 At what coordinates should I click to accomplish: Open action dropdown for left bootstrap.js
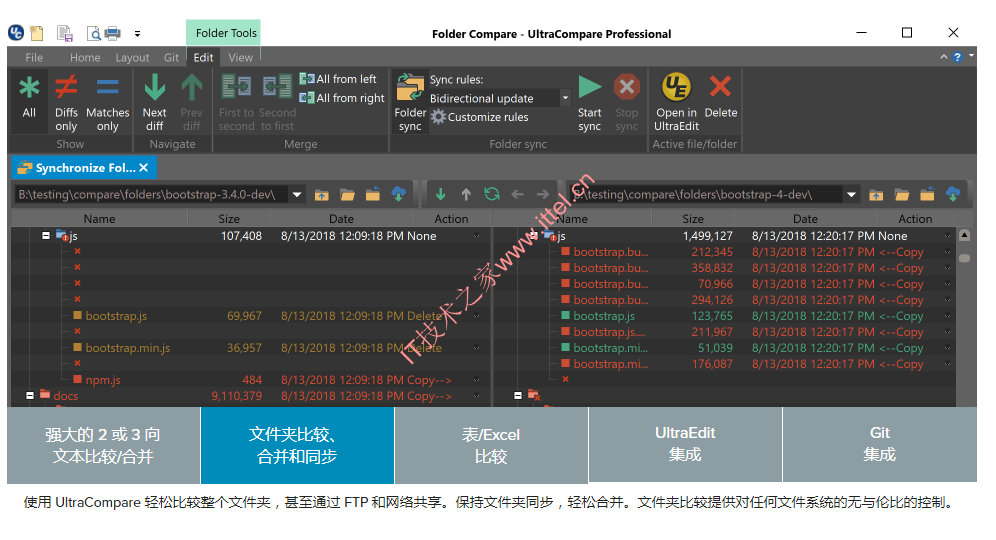[476, 316]
